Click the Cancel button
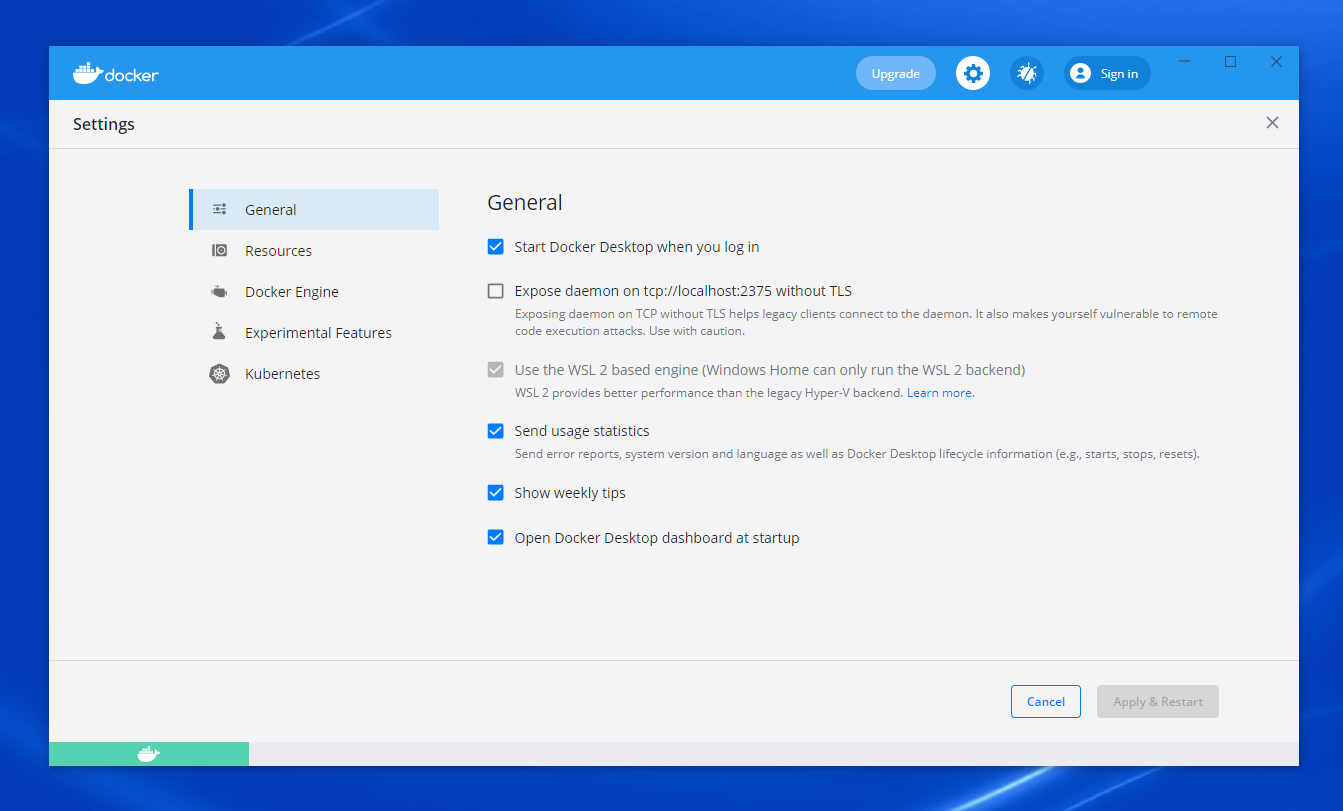Viewport: 1343px width, 811px height. tap(1046, 701)
